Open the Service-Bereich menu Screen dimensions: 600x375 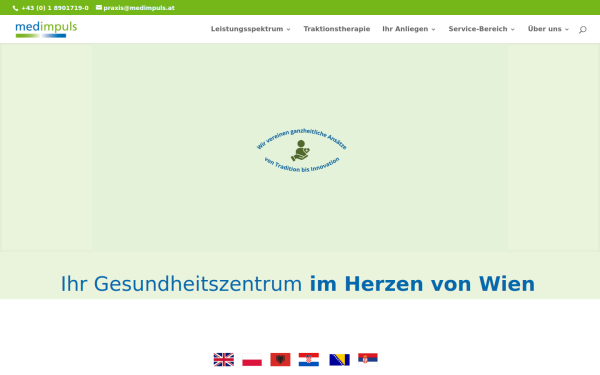pyautogui.click(x=478, y=29)
